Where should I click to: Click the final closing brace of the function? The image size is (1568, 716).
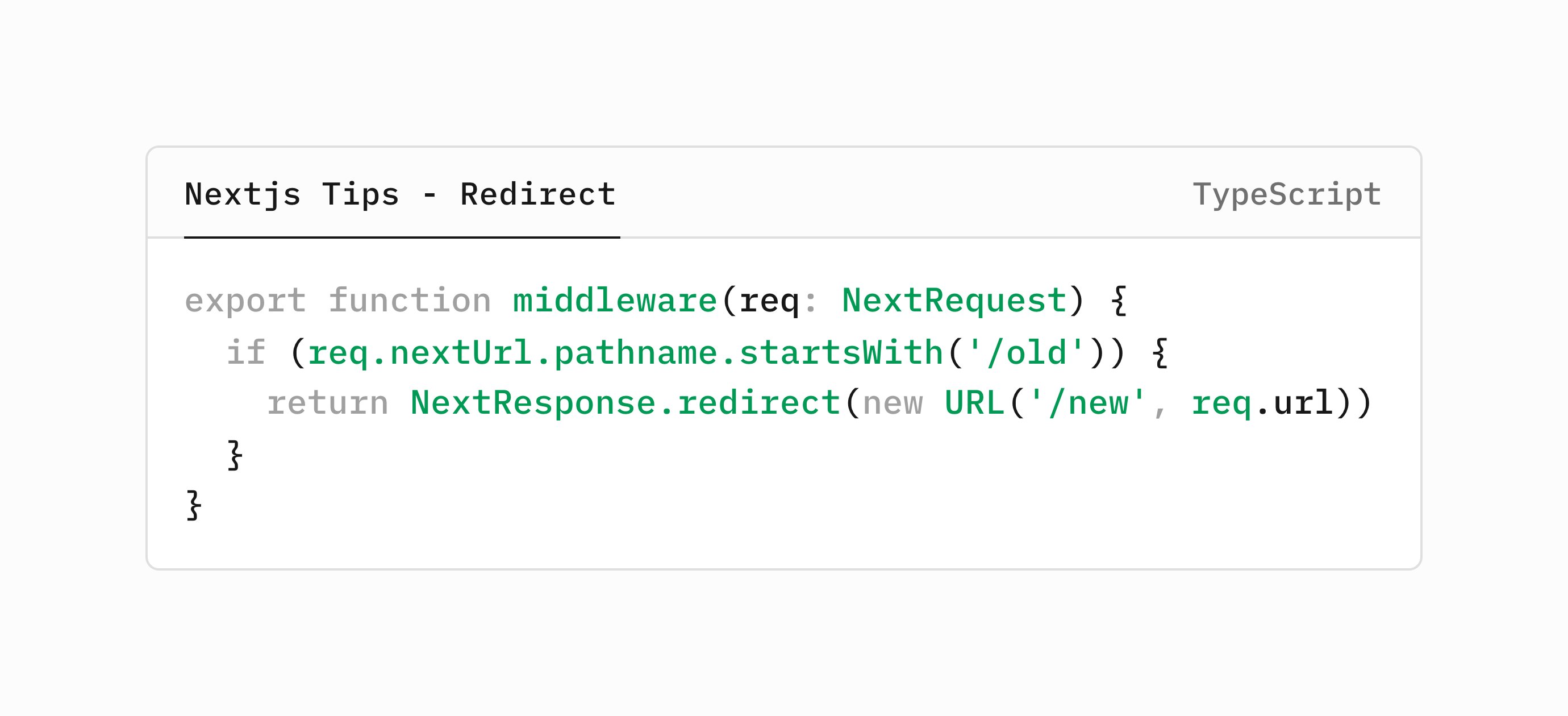point(194,505)
